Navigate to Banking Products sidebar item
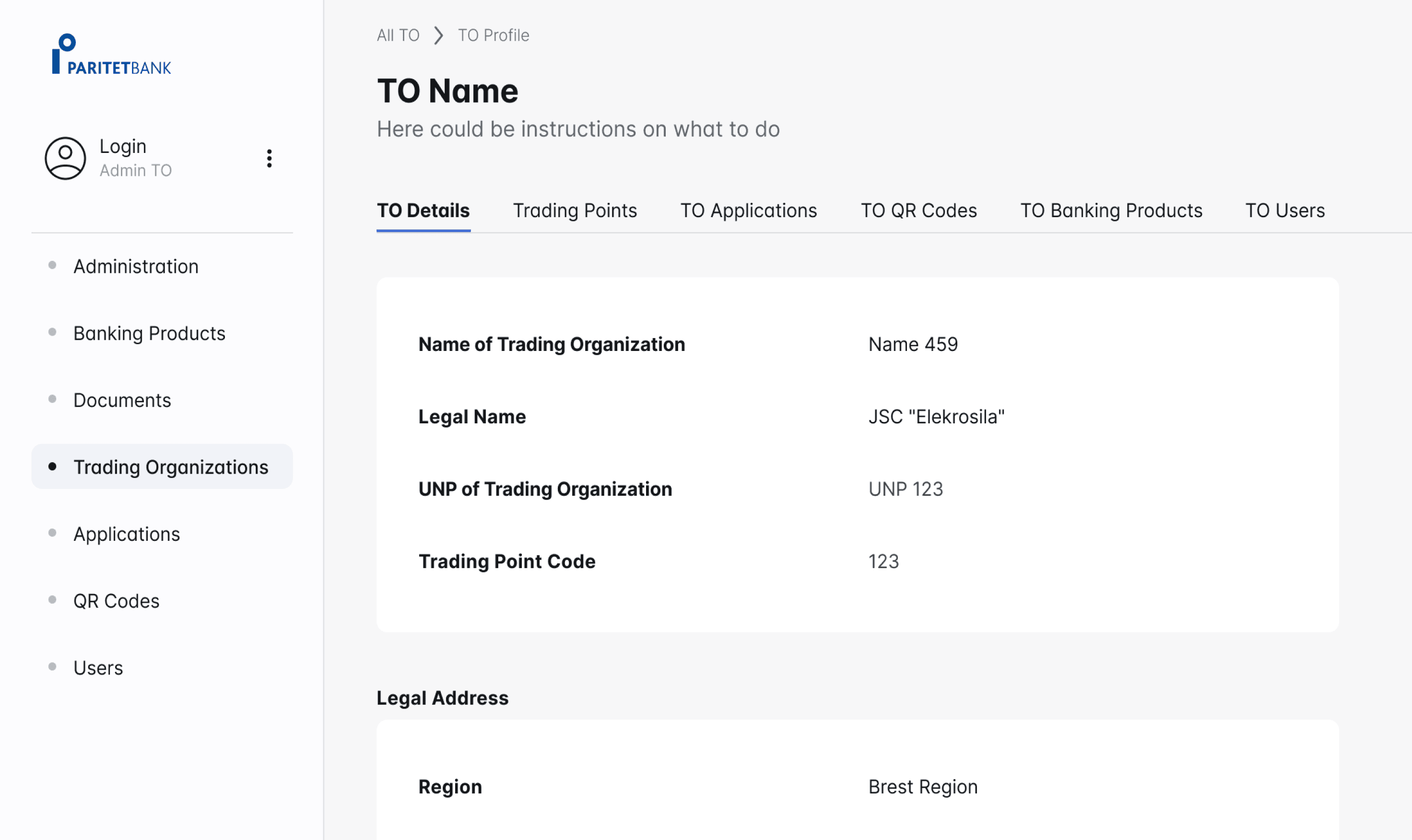The width and height of the screenshot is (1412, 840). 149,333
